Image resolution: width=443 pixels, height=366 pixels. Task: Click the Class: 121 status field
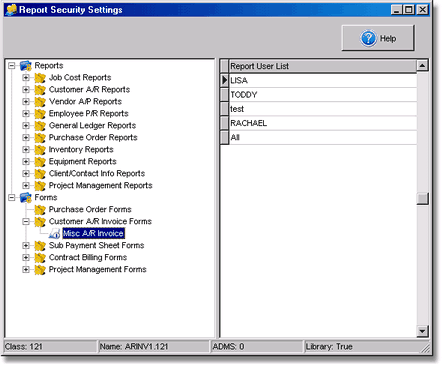point(50,347)
